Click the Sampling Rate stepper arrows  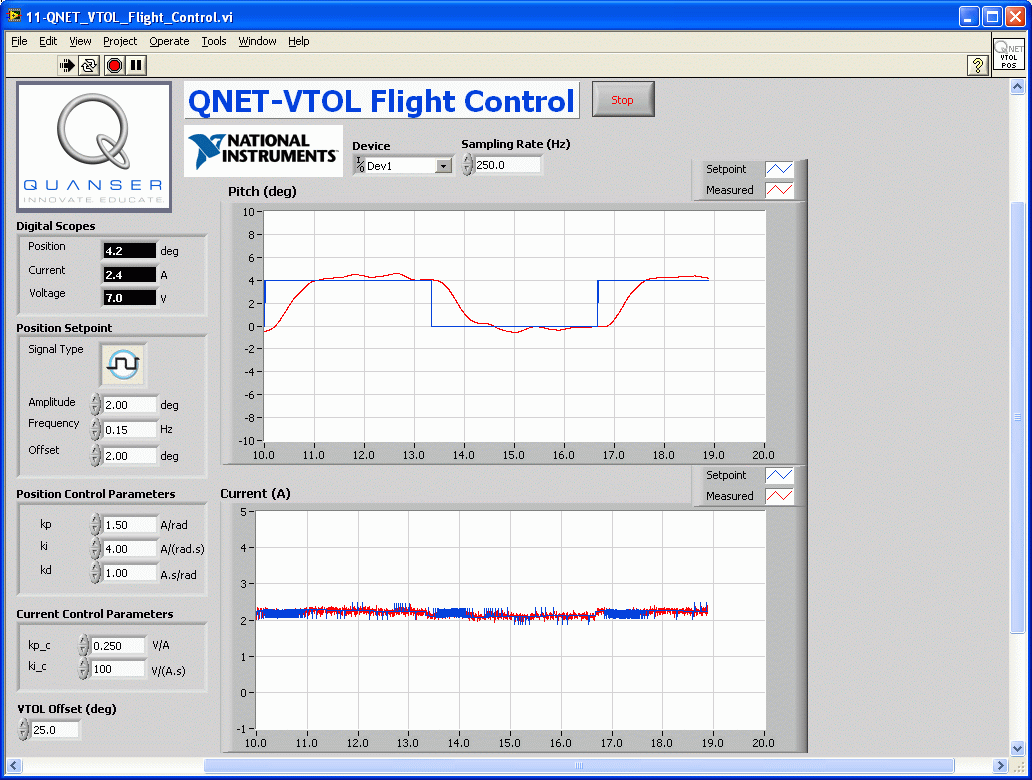467,165
